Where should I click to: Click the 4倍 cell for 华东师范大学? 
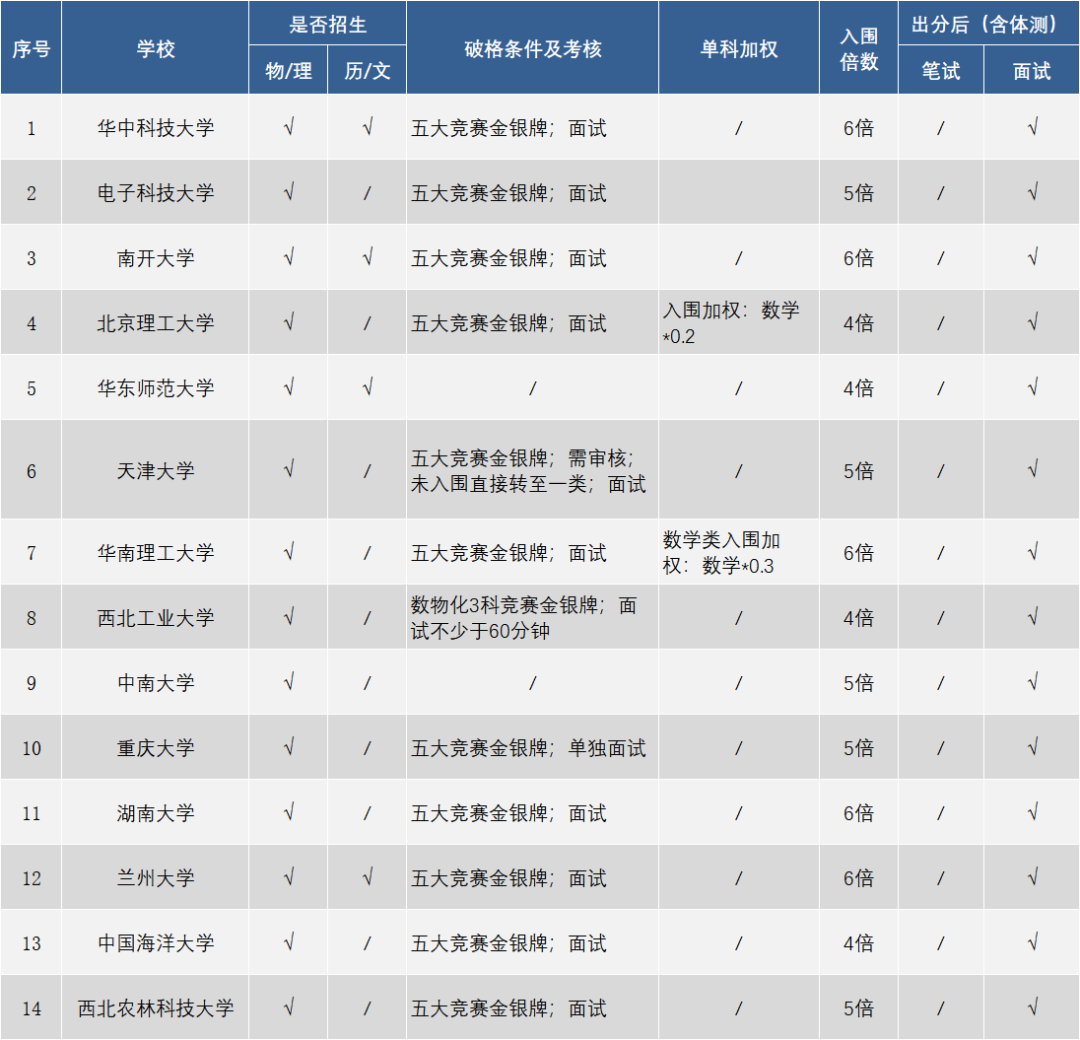859,388
